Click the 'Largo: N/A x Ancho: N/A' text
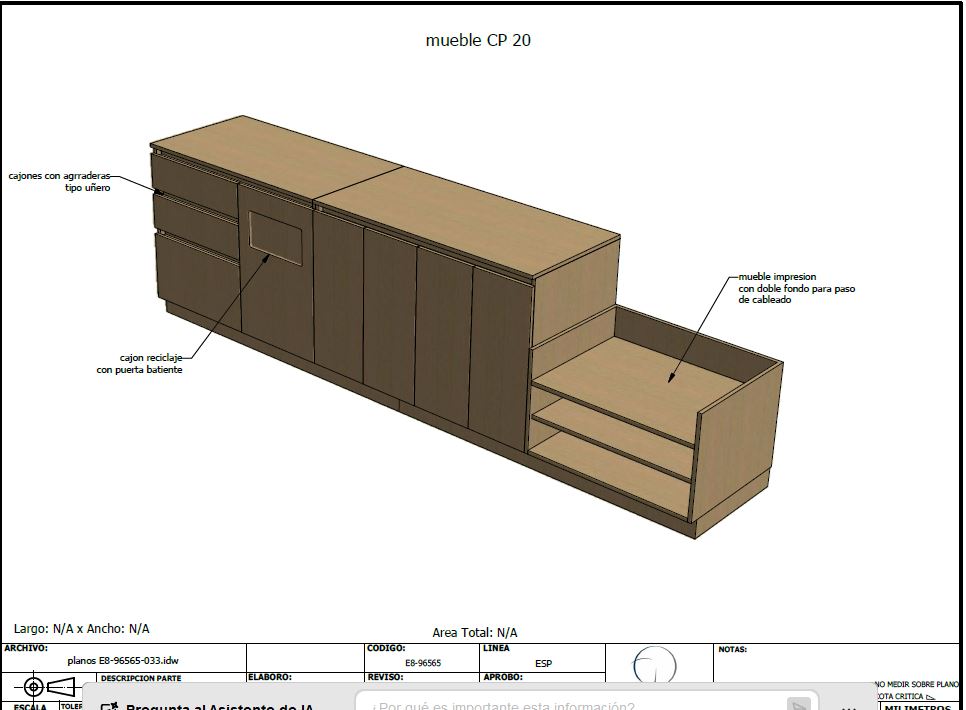The width and height of the screenshot is (966, 710). coord(82,629)
